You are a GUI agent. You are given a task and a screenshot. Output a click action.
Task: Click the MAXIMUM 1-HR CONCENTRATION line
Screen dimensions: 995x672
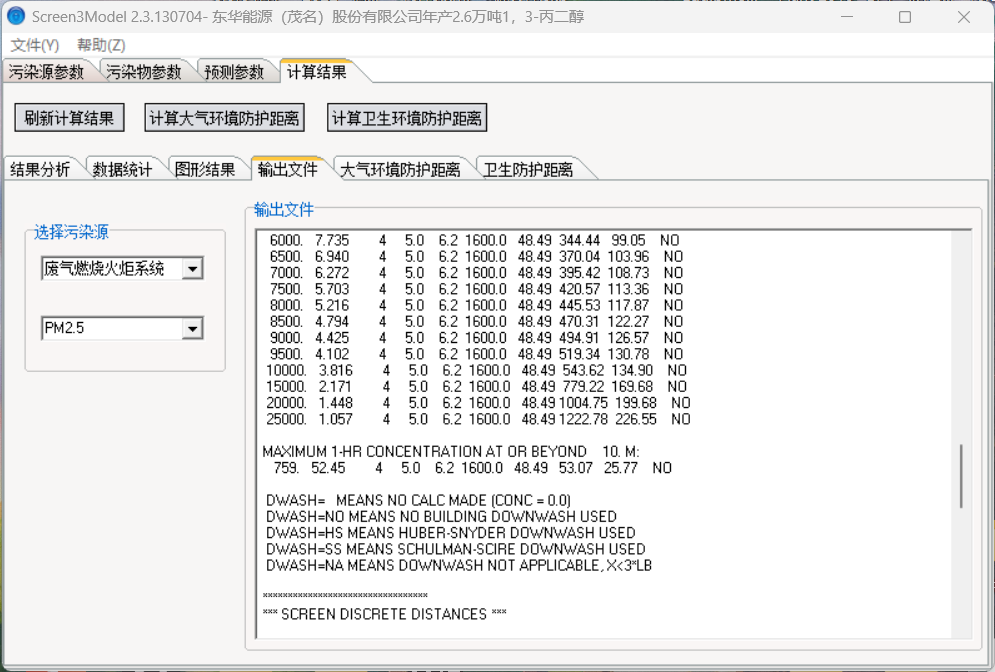pos(451,452)
